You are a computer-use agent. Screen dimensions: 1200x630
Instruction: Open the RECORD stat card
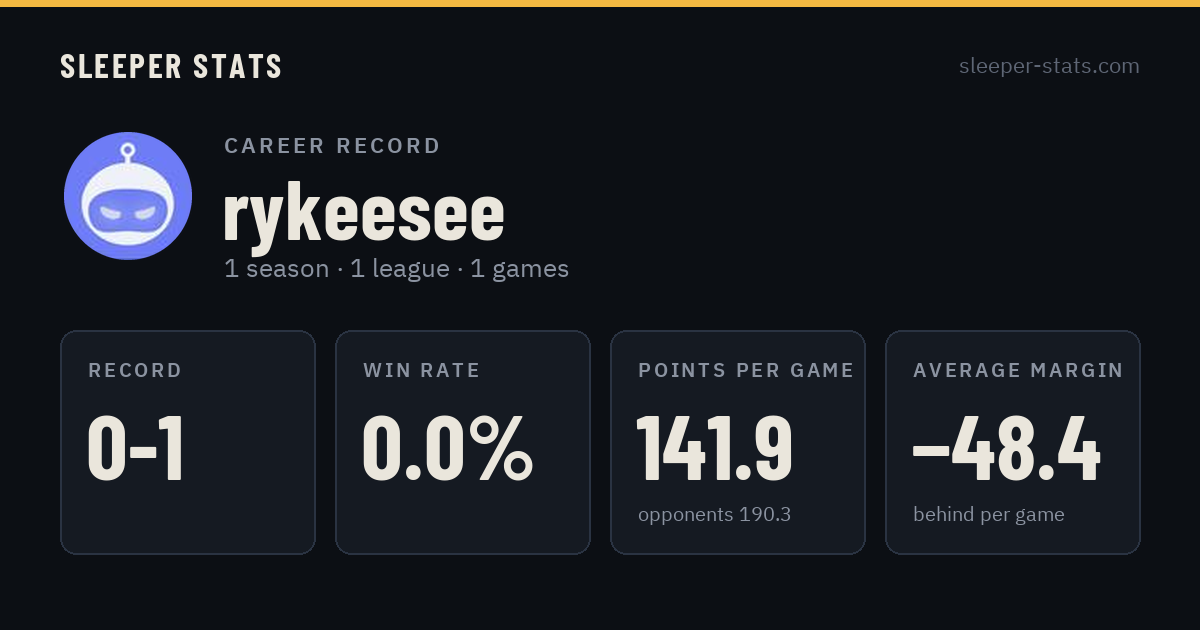tap(188, 442)
